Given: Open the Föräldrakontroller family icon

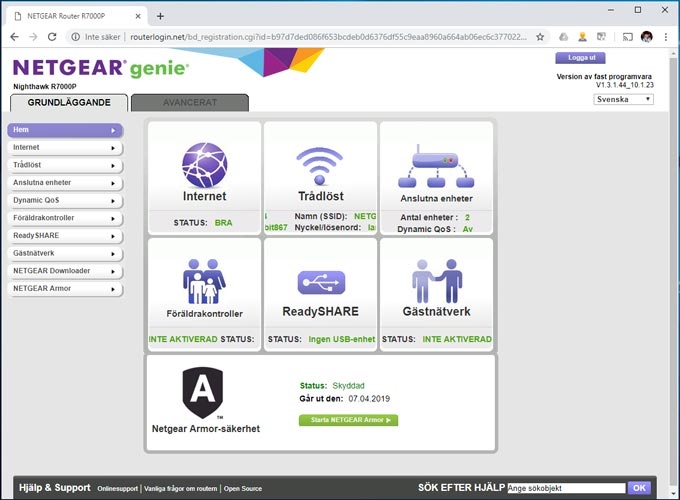Looking at the screenshot, I should 204,281.
